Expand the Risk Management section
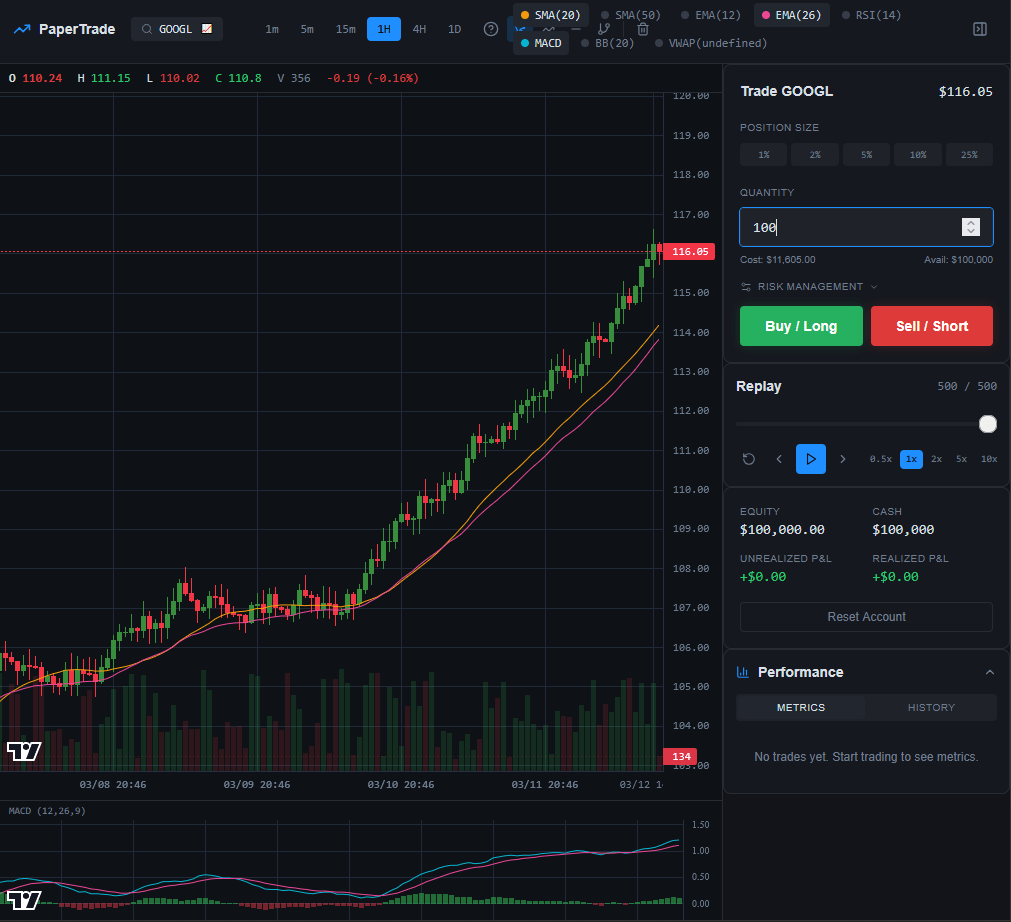 (x=809, y=287)
